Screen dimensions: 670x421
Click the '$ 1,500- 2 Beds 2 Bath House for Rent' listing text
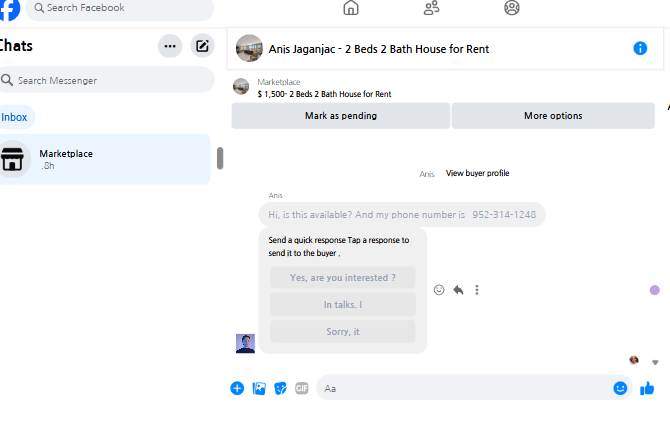pyautogui.click(x=324, y=94)
